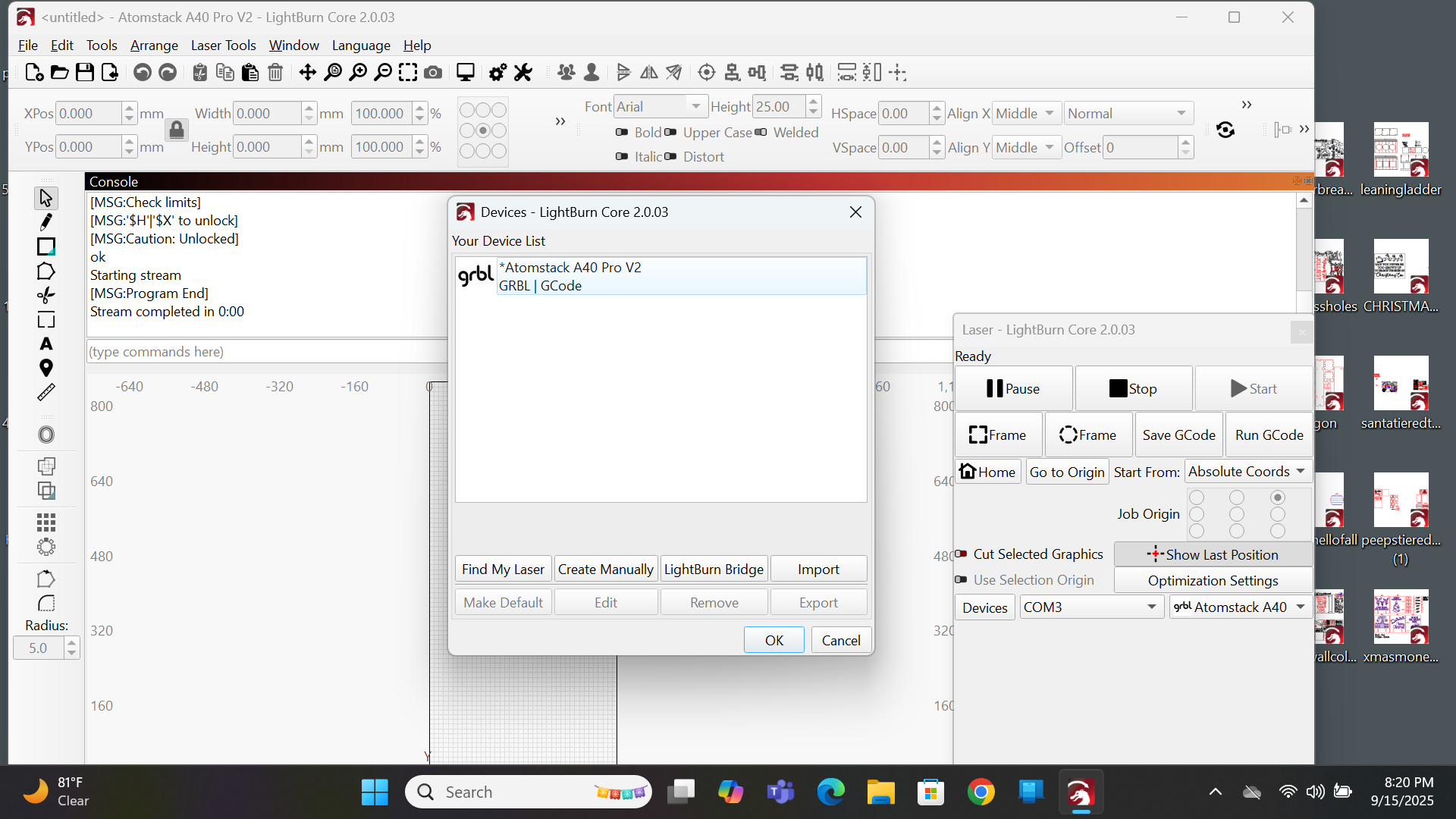This screenshot has width=1456, height=819.
Task: Toggle the Italic text switch
Action: click(x=622, y=157)
